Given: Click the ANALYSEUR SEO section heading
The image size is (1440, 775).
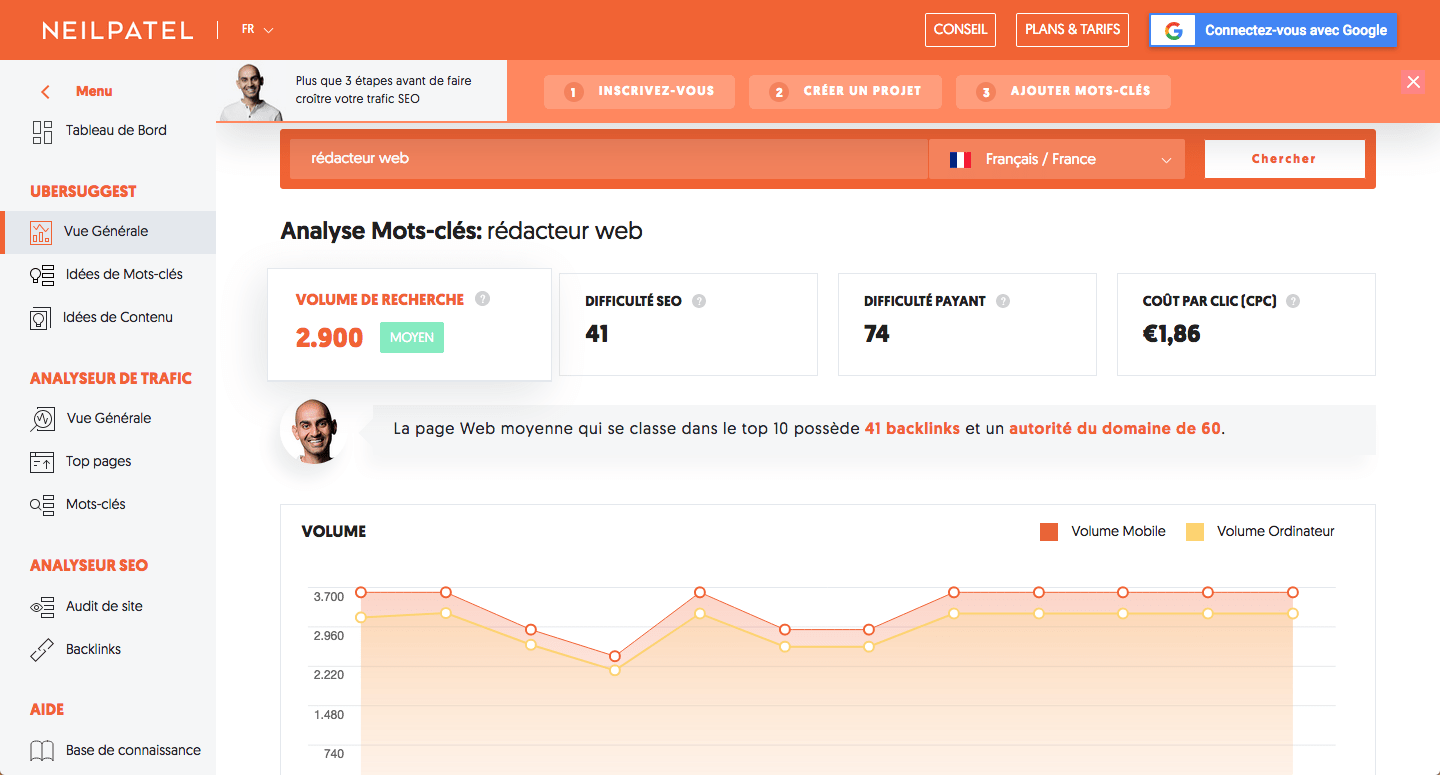Looking at the screenshot, I should (x=89, y=566).
